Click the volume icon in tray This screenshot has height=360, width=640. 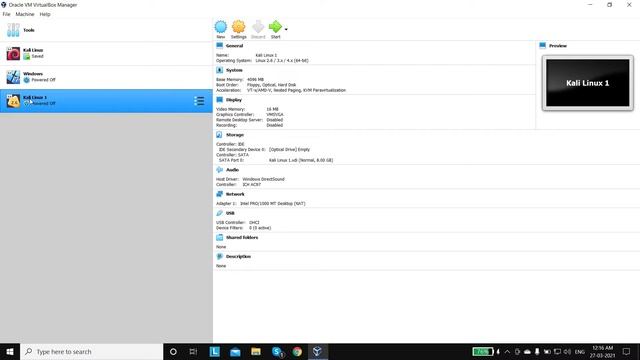point(567,351)
